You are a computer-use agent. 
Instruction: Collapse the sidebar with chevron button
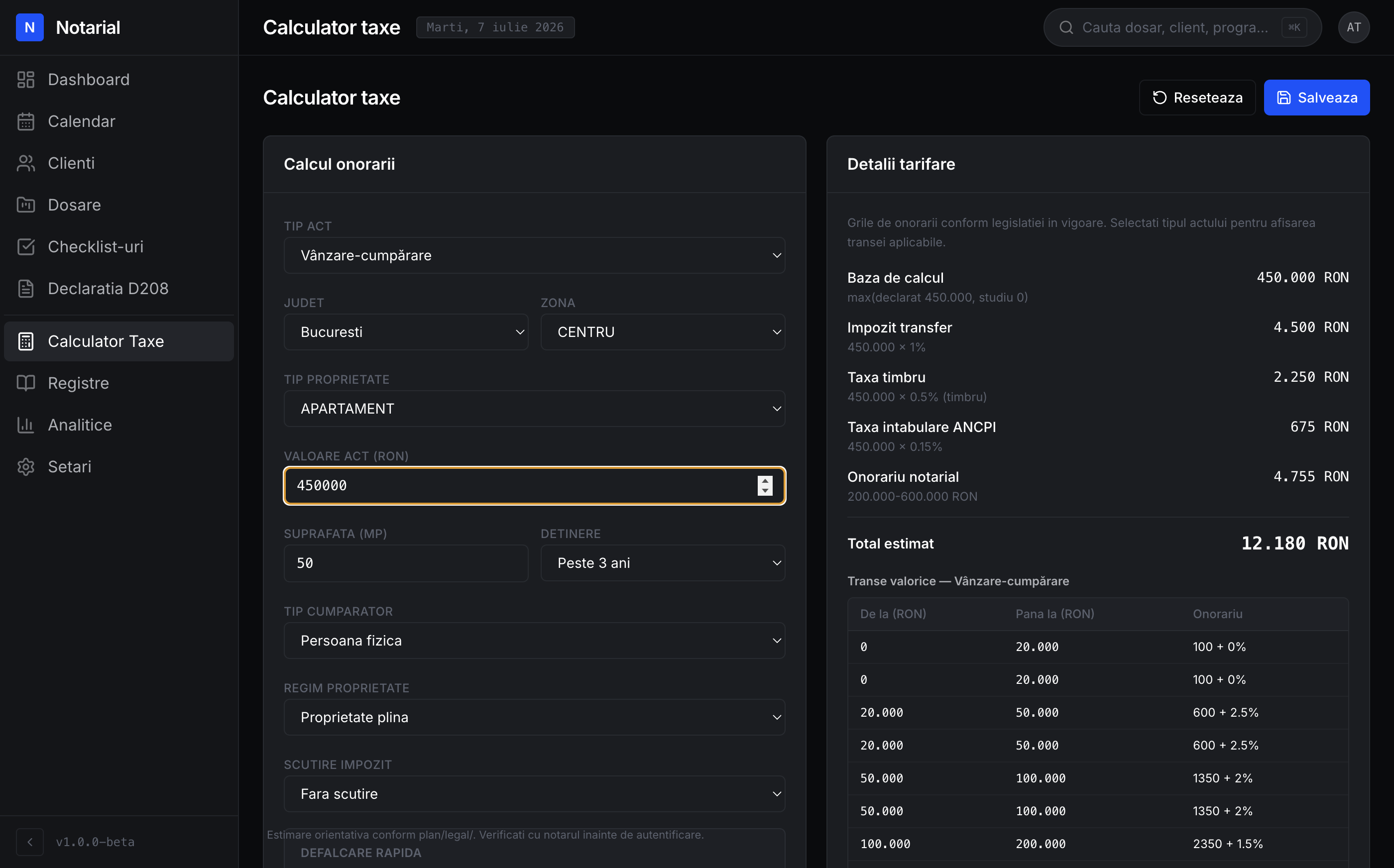click(30, 842)
